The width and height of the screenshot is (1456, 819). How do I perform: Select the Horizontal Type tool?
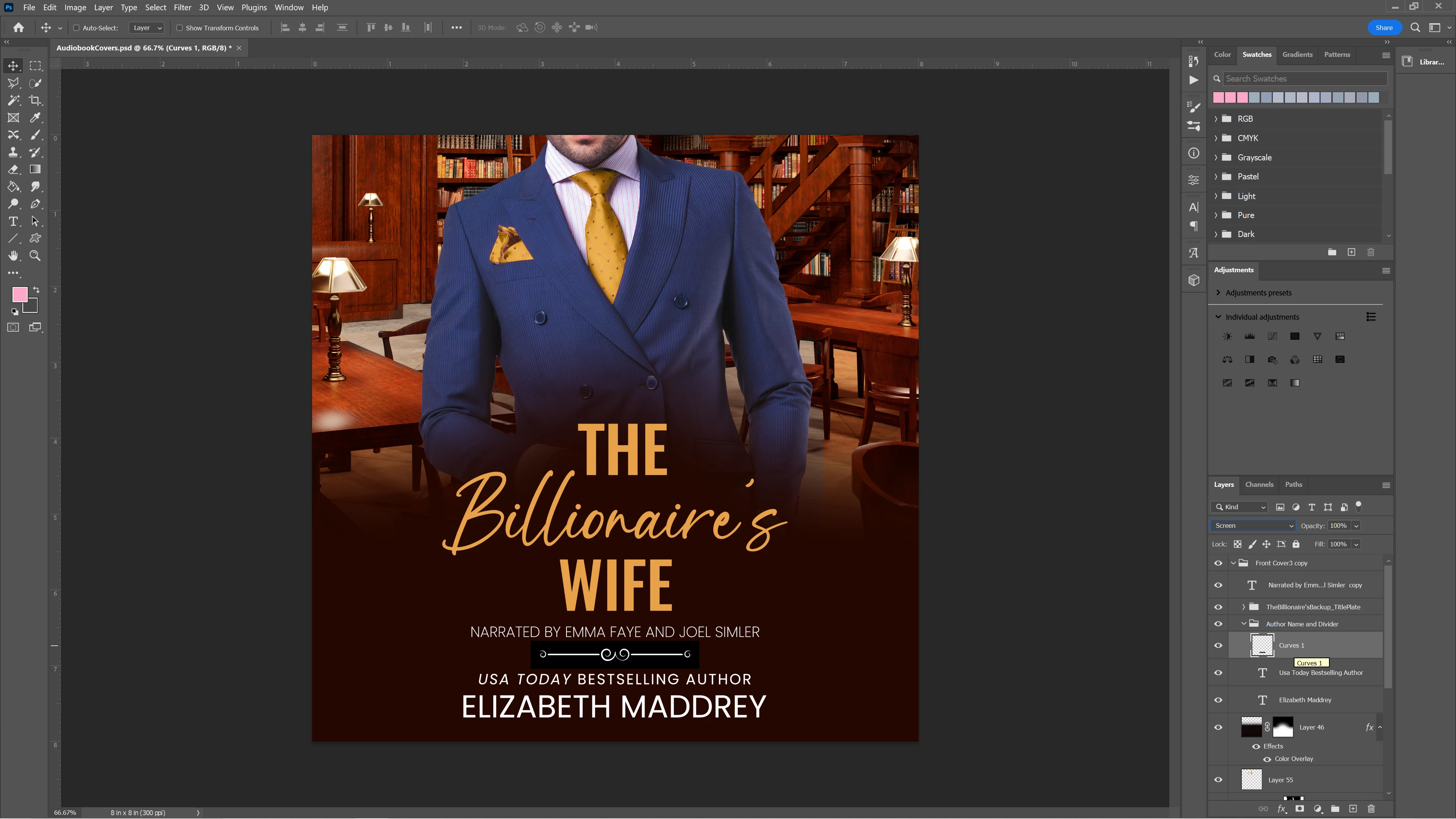(x=13, y=221)
